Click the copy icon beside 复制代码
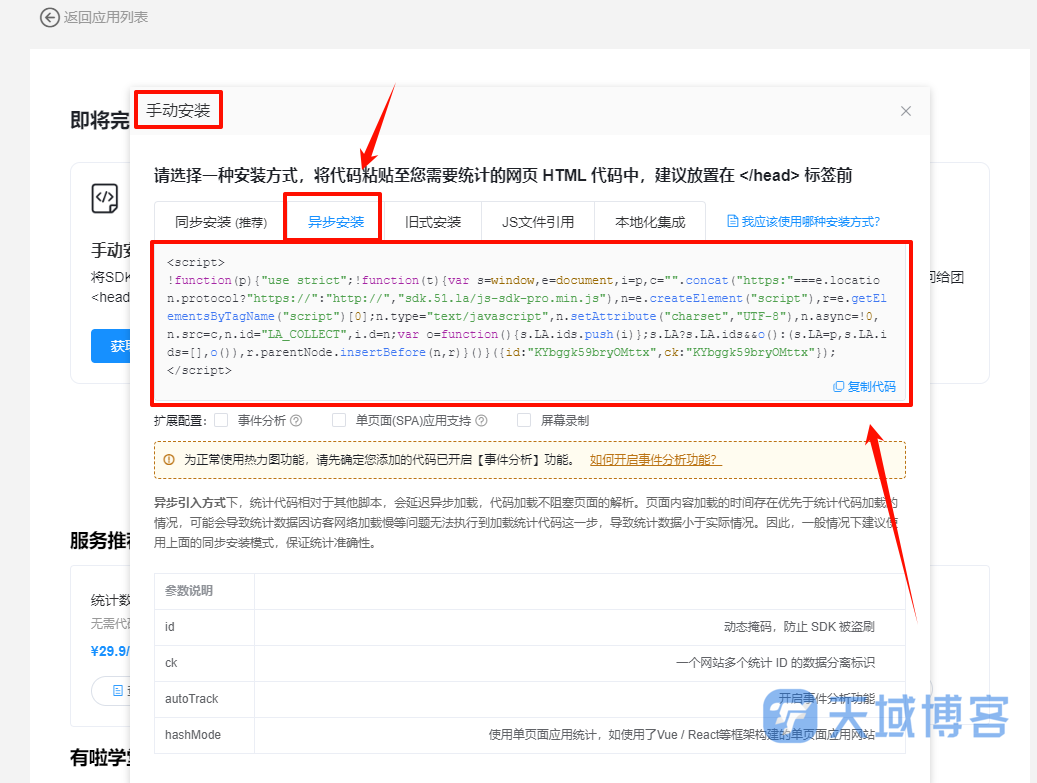The width and height of the screenshot is (1037, 783). pyautogui.click(x=838, y=386)
